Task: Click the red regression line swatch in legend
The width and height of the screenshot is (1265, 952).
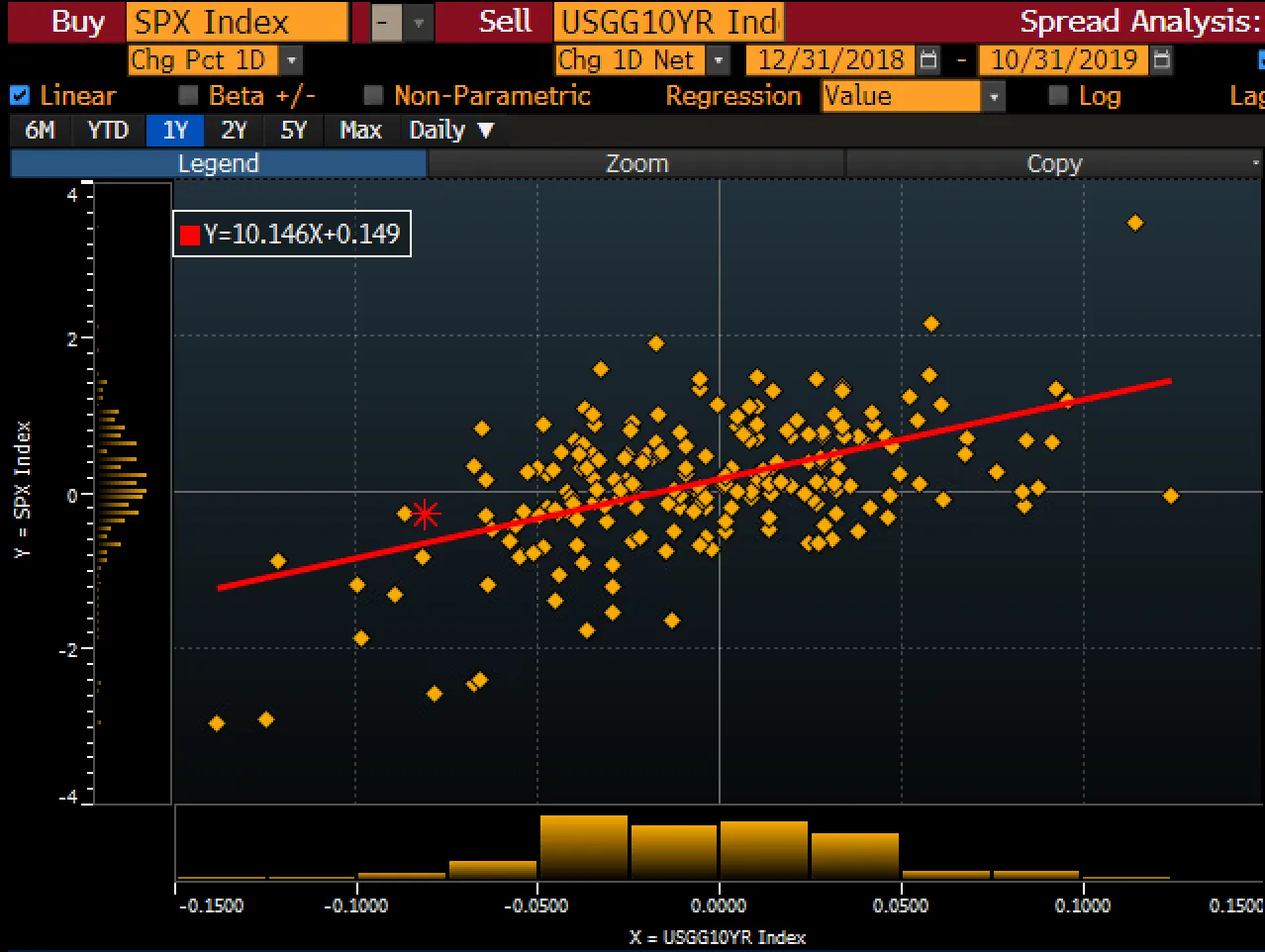Action: tap(190, 235)
